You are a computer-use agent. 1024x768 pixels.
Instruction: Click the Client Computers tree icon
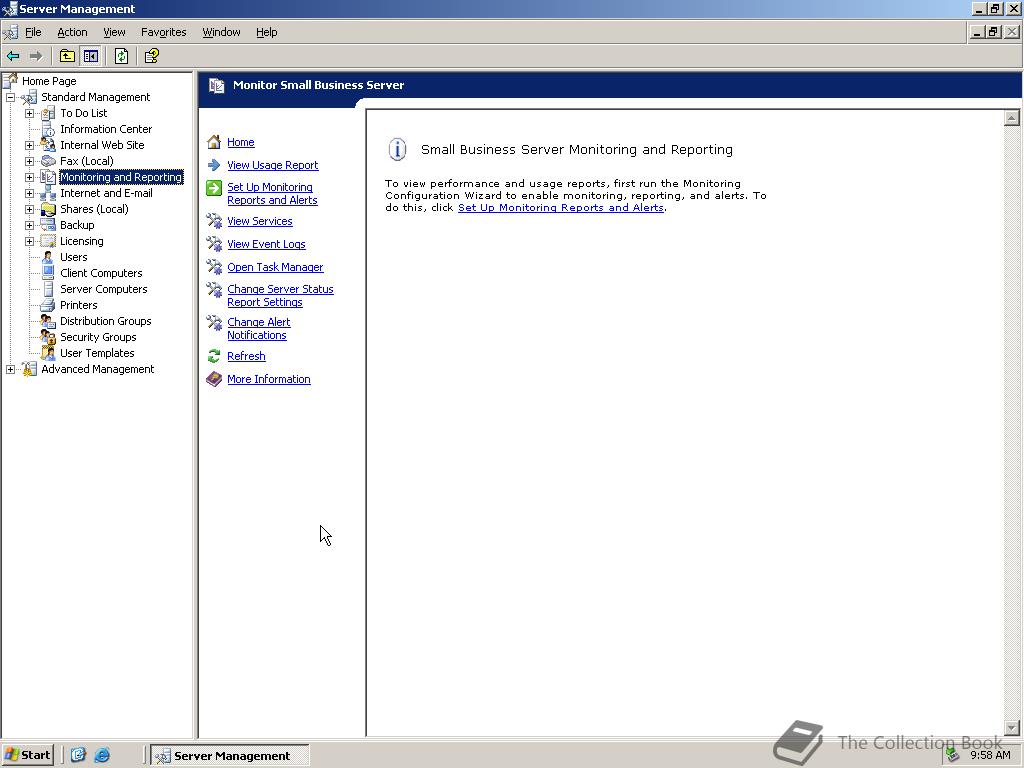(x=48, y=273)
